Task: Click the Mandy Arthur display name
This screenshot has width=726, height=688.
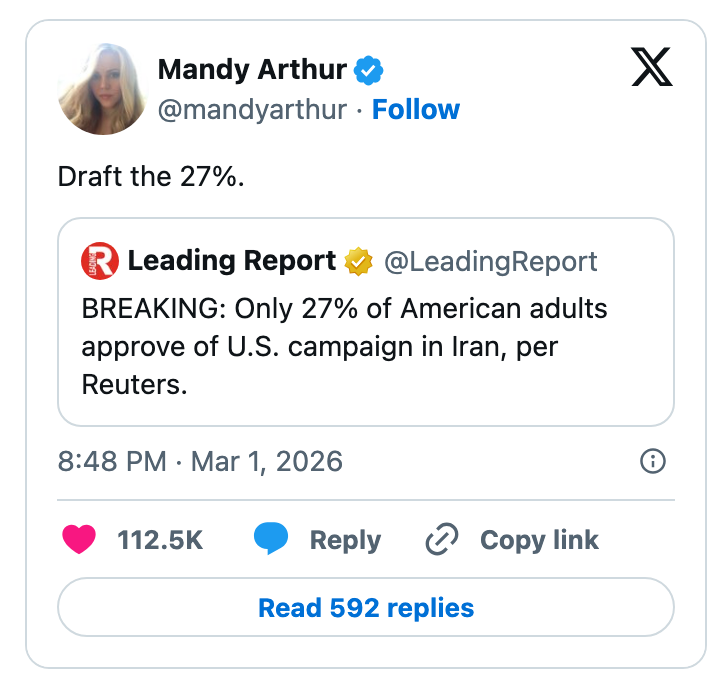Action: pyautogui.click(x=252, y=70)
